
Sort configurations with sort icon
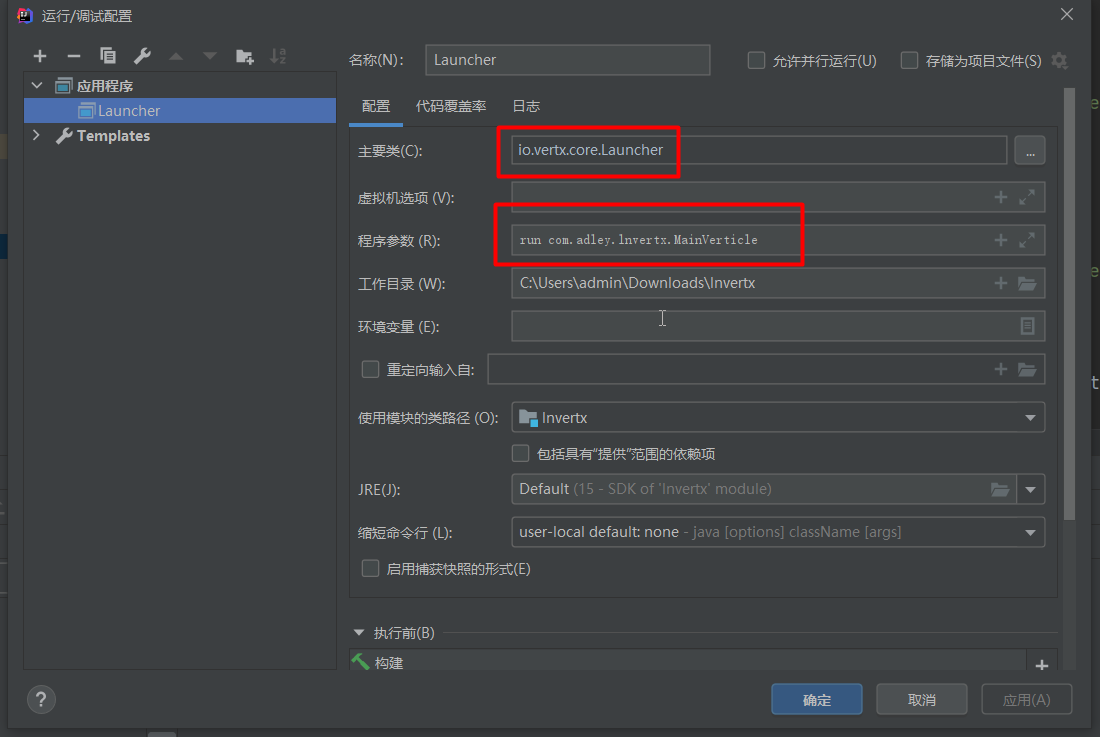(x=277, y=56)
